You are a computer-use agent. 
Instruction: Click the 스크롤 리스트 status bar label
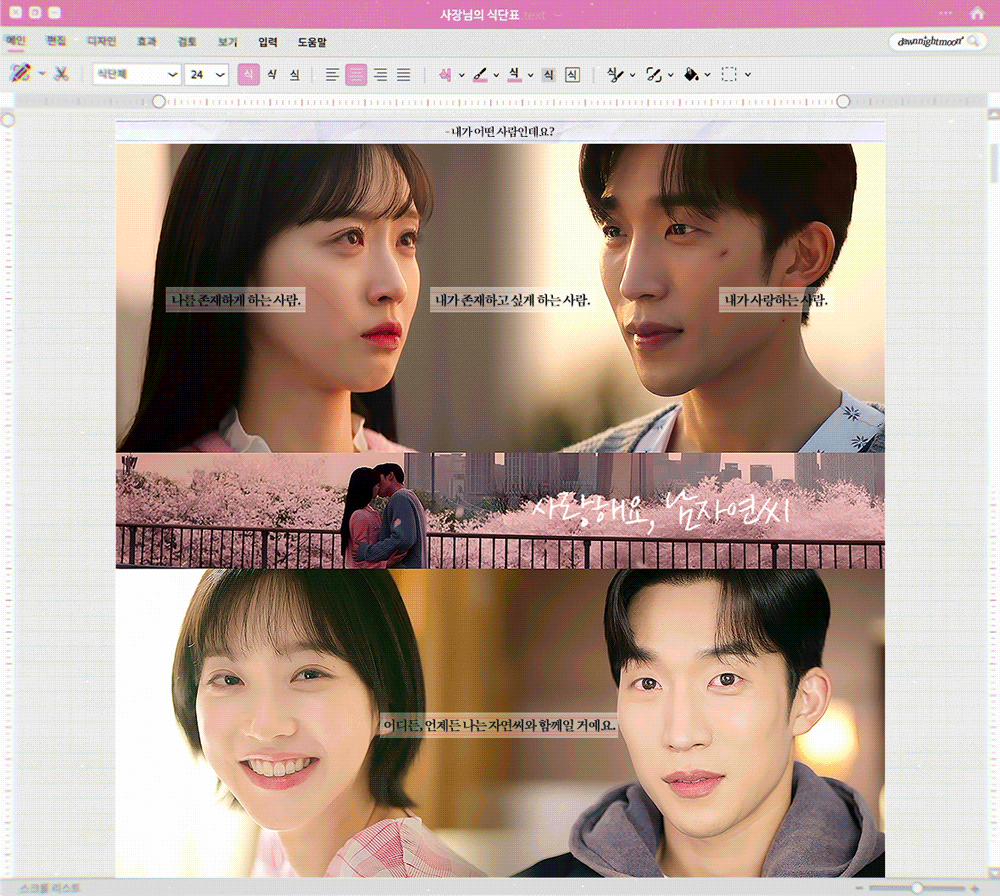tap(50, 888)
